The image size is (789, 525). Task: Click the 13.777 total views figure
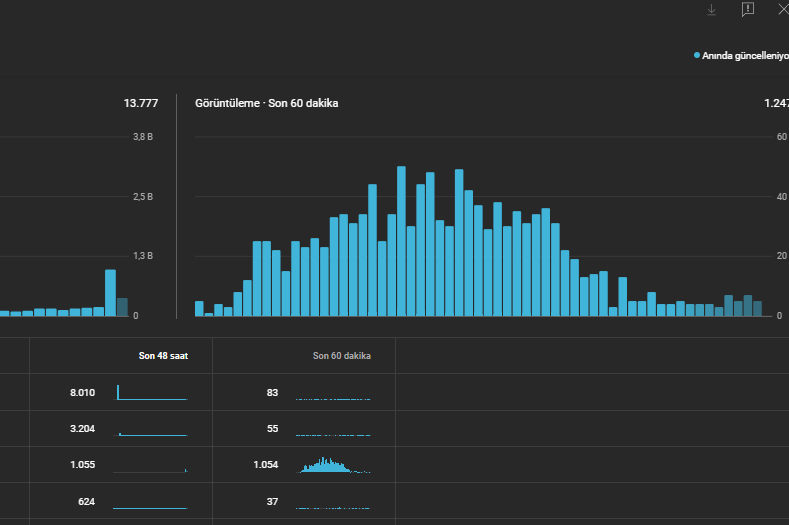(140, 103)
